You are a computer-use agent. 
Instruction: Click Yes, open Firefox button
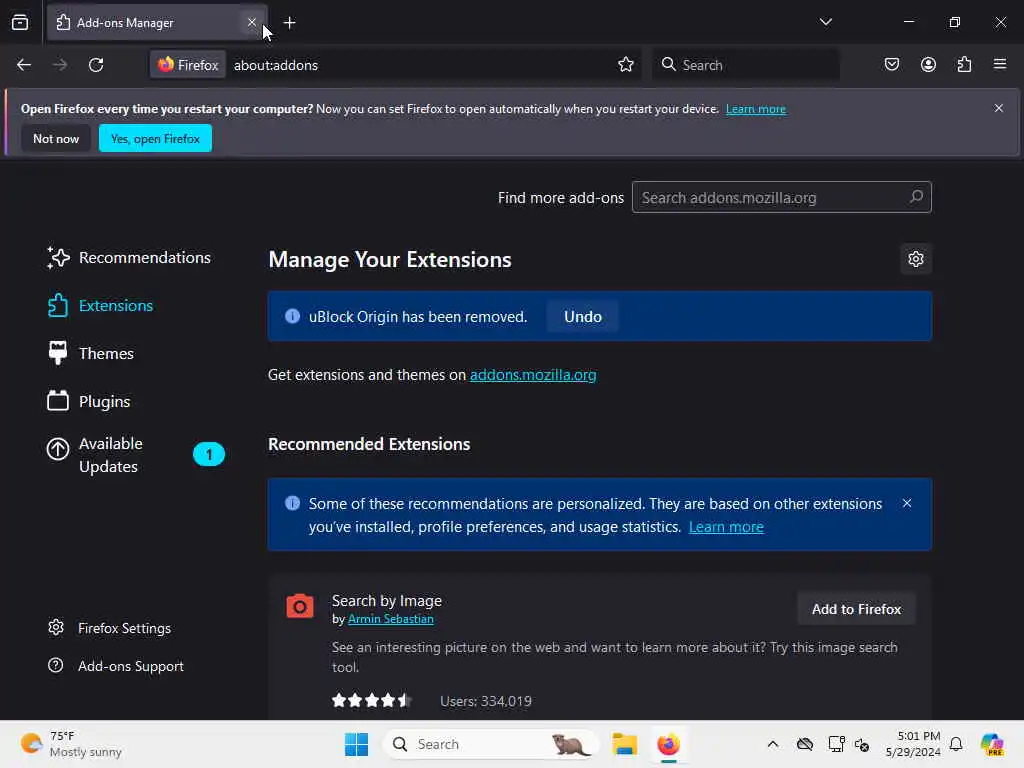pos(155,138)
